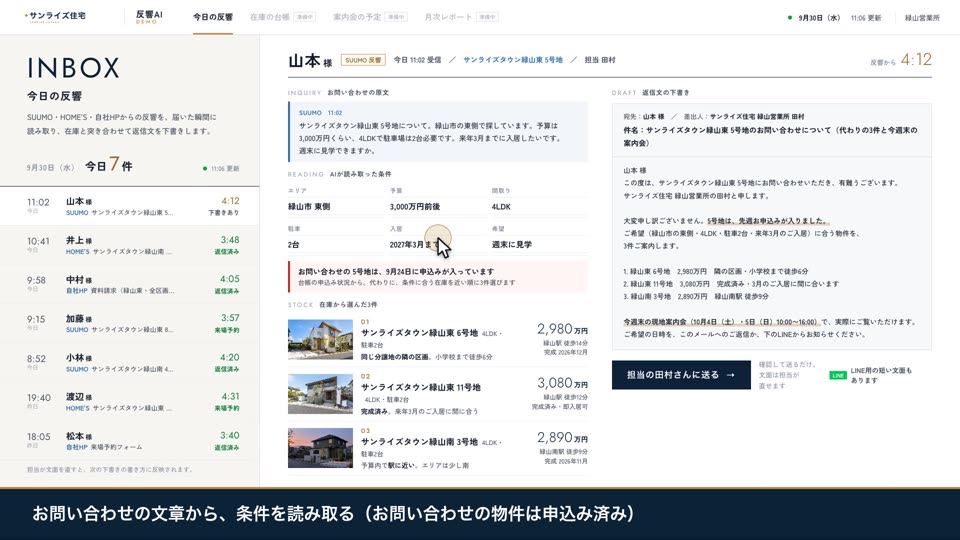The image size is (960, 540).
Task: Click the 反響AI DEMO logo
Action: click(149, 17)
